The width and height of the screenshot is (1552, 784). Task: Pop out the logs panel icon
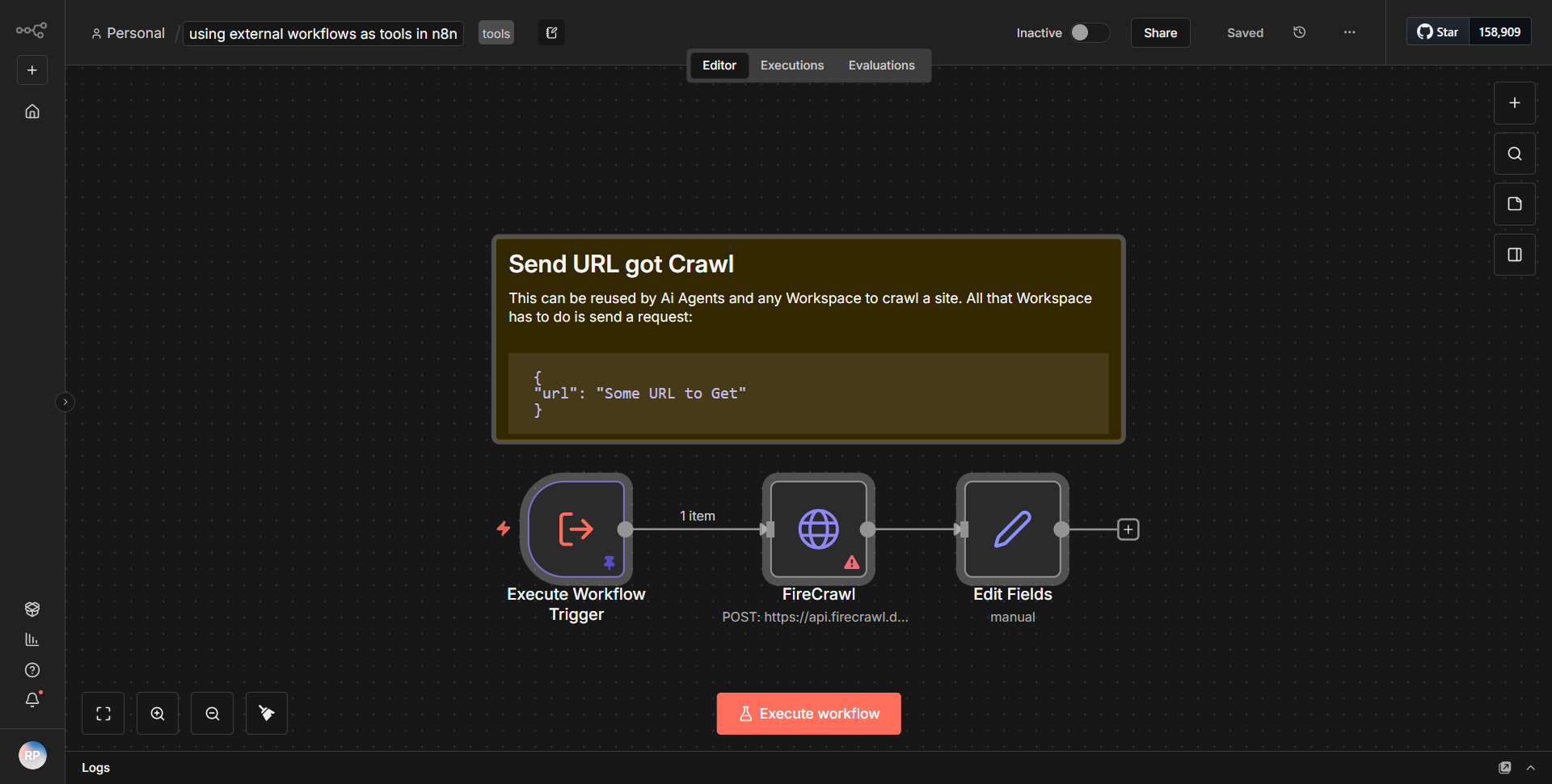click(x=1504, y=768)
